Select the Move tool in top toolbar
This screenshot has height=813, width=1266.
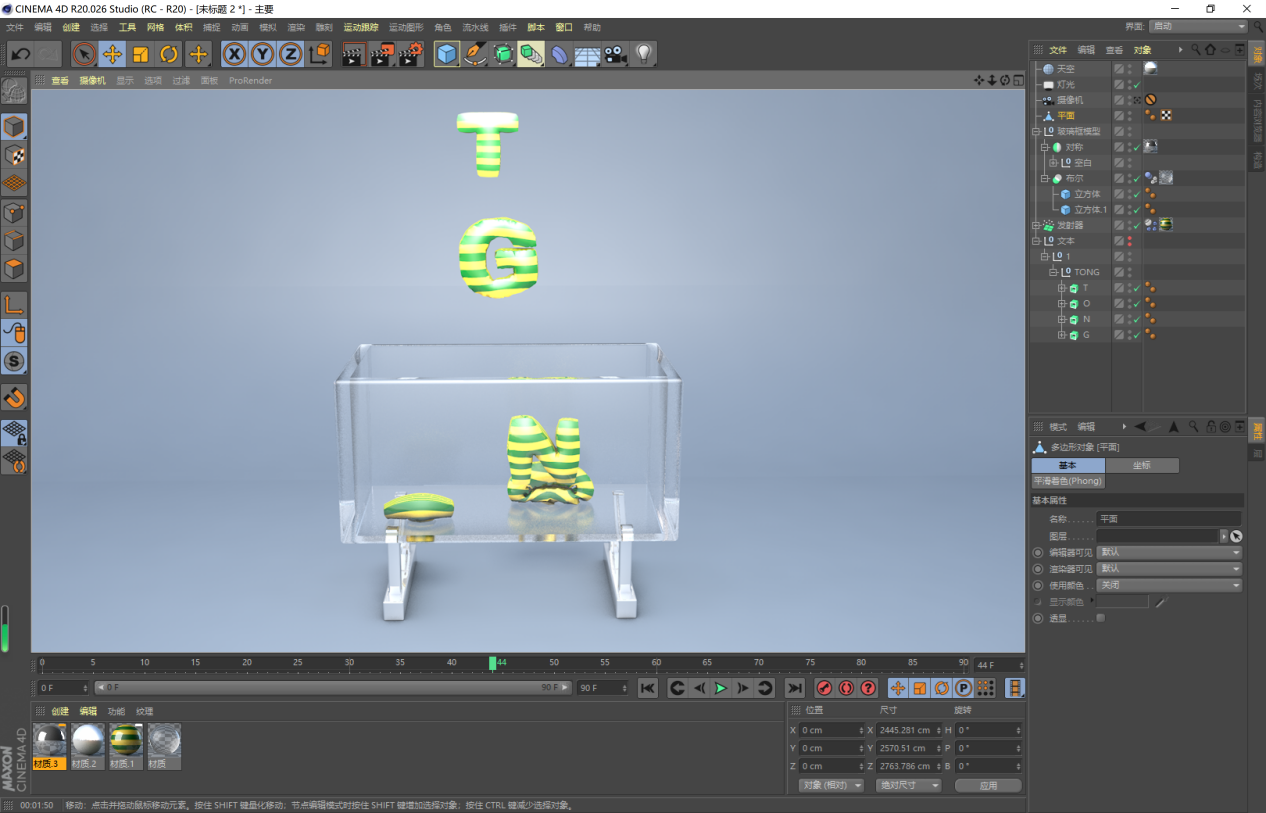tap(112, 54)
